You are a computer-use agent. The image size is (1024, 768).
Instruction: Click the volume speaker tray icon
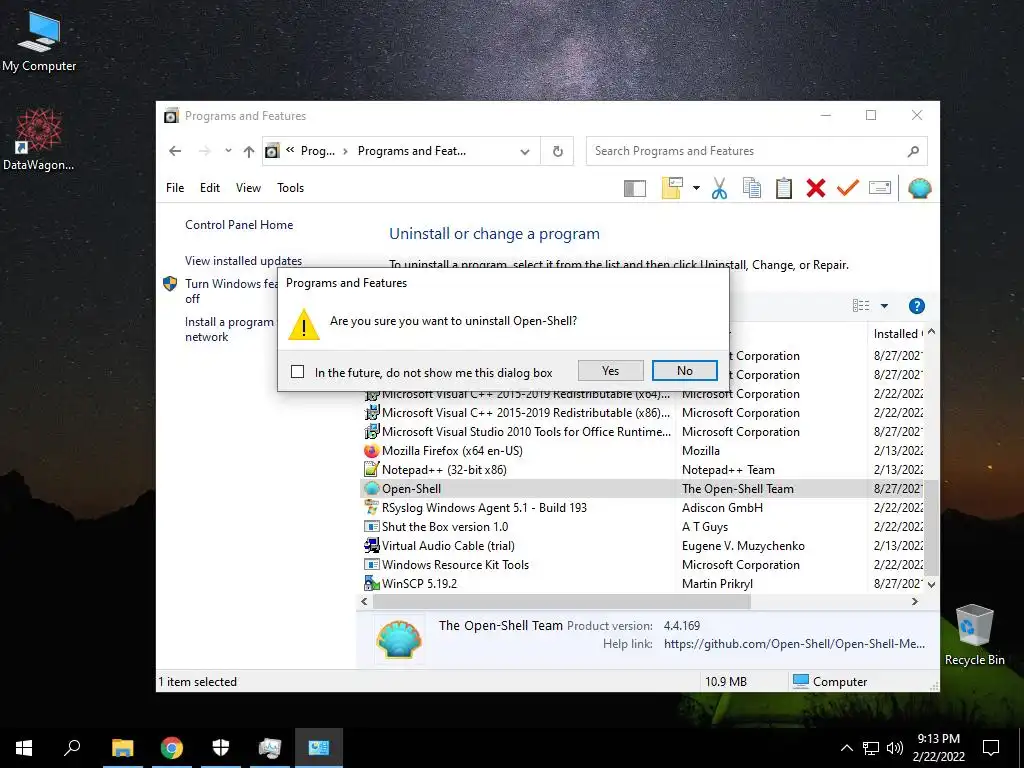click(x=895, y=748)
